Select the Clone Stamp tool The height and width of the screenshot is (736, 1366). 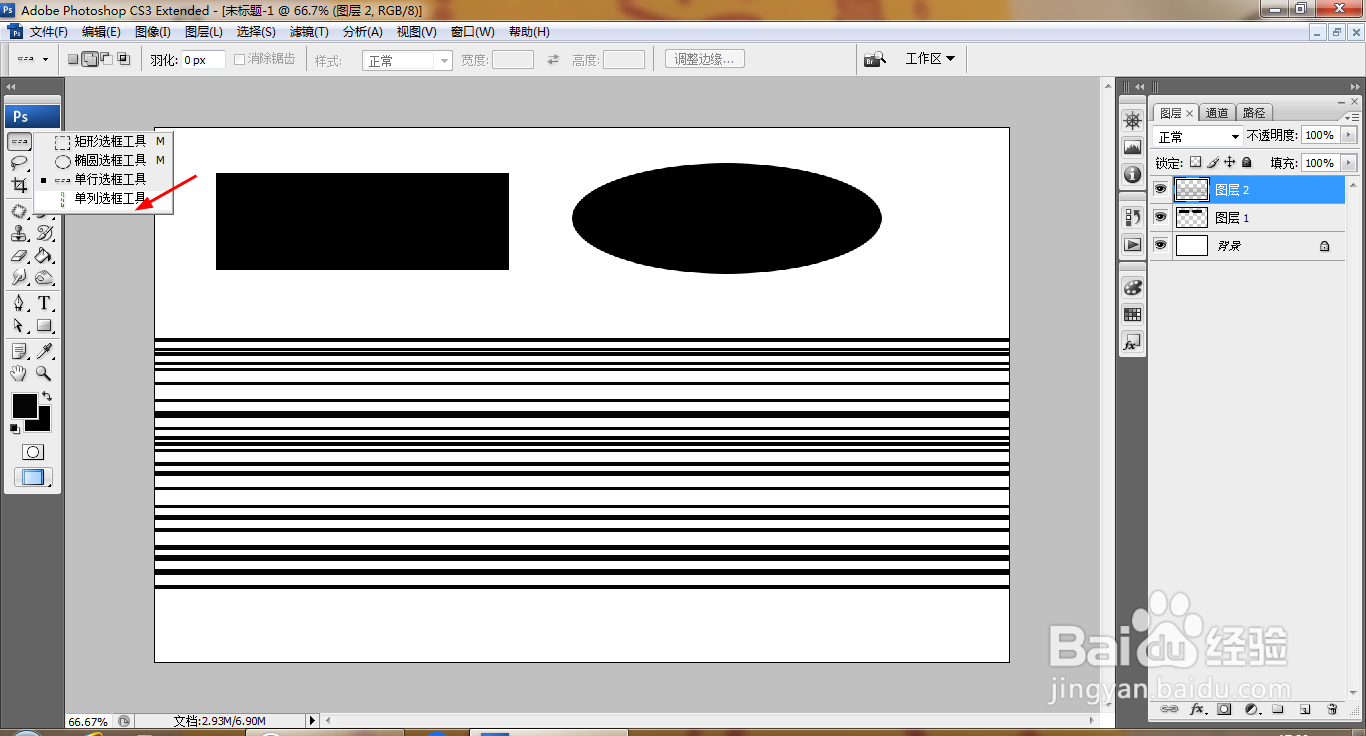click(19, 233)
